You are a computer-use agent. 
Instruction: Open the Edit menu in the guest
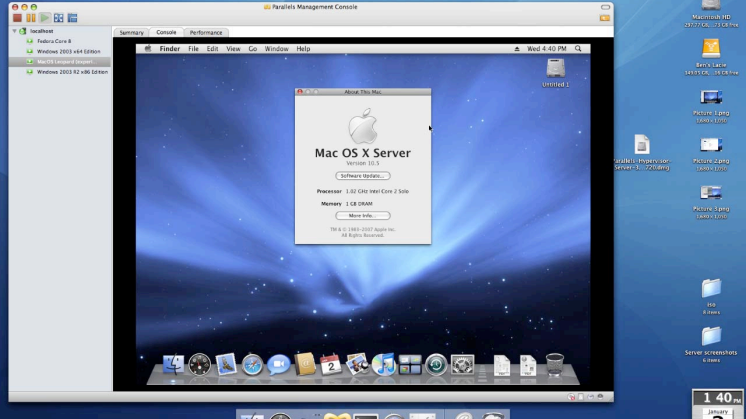coord(212,49)
